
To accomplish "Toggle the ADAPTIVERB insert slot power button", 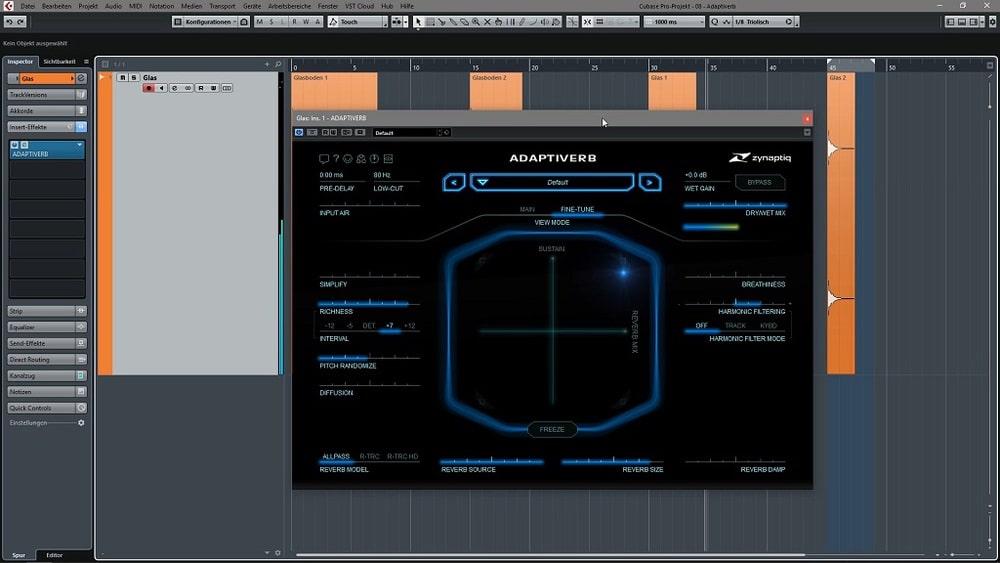I will 15,145.
